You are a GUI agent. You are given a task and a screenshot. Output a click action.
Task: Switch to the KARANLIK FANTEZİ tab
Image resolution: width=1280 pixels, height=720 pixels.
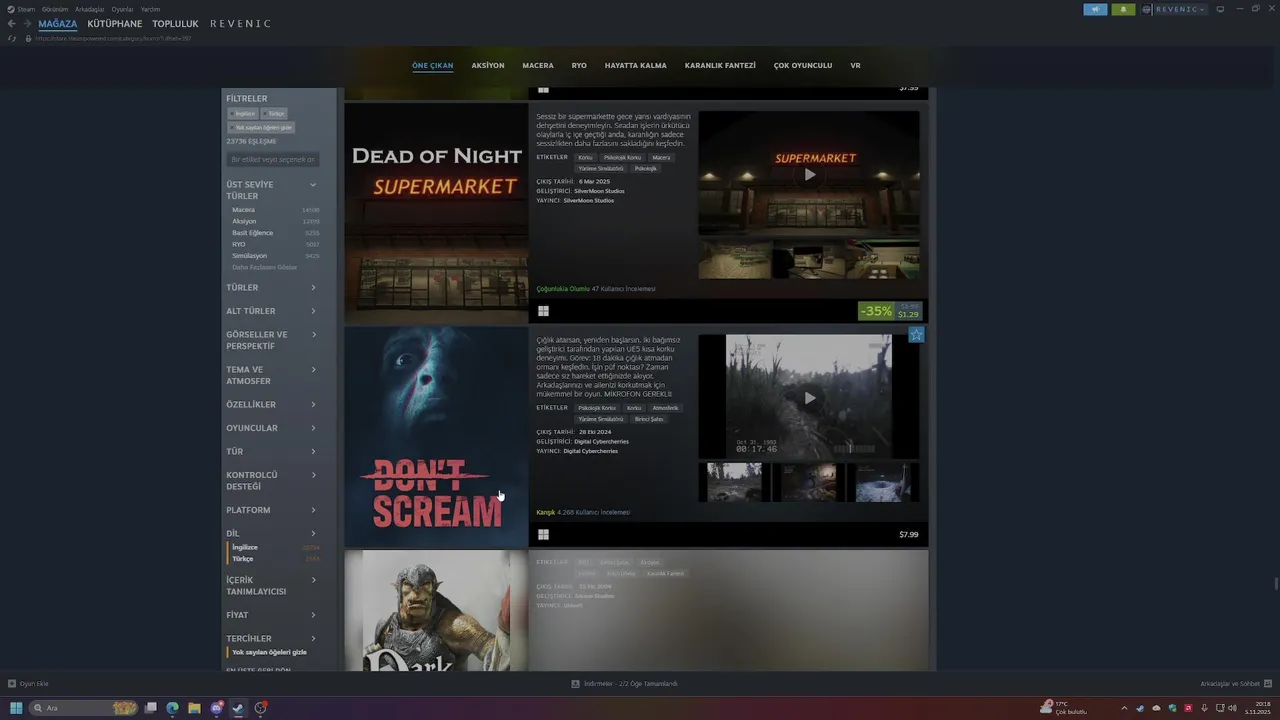[720, 66]
